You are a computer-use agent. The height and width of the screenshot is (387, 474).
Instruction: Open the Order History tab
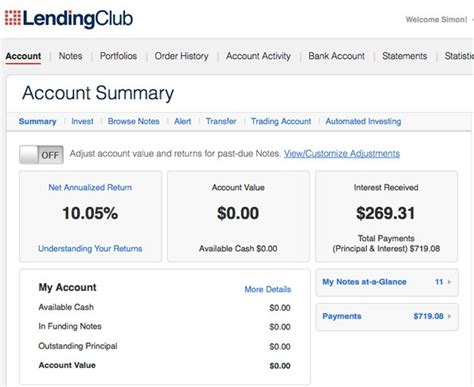click(x=181, y=56)
